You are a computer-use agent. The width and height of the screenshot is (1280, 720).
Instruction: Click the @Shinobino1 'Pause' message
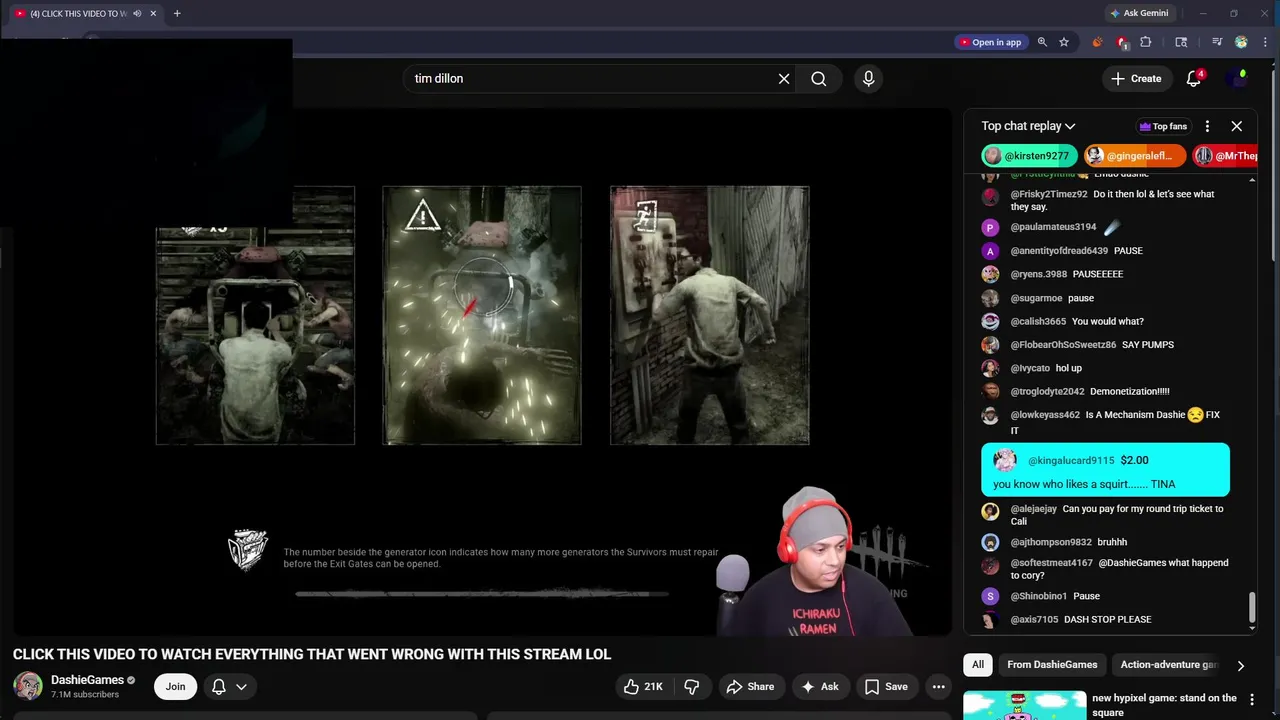[1105, 596]
